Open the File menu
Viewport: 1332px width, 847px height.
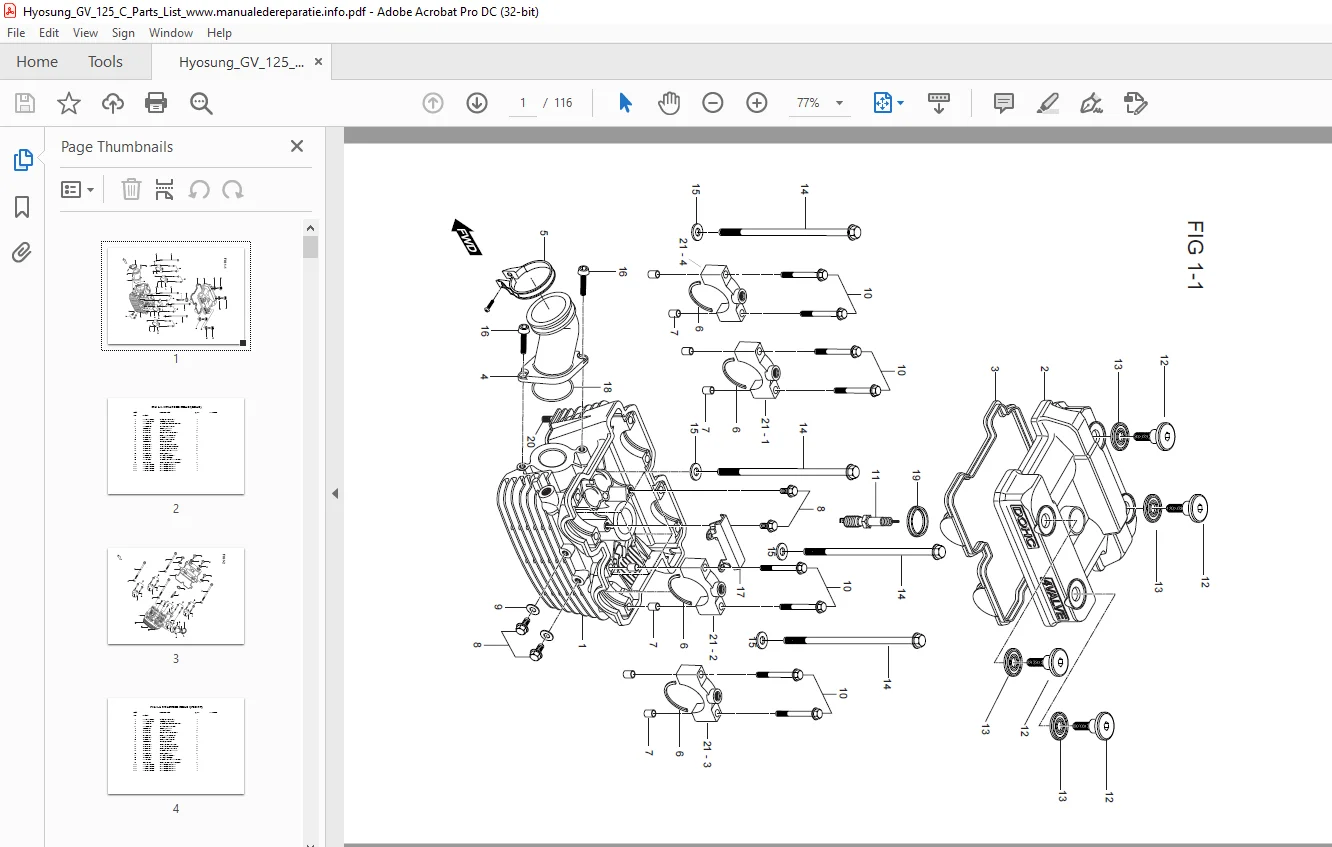tap(16, 33)
